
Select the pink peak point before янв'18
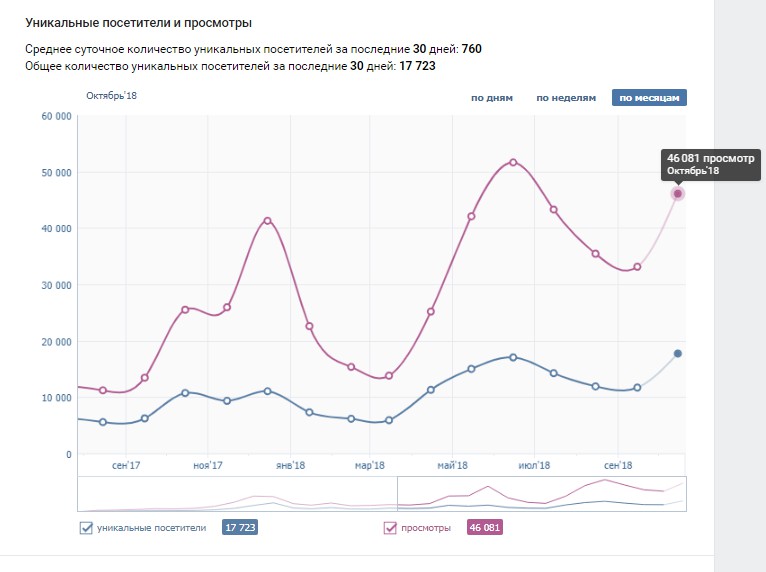[267, 221]
